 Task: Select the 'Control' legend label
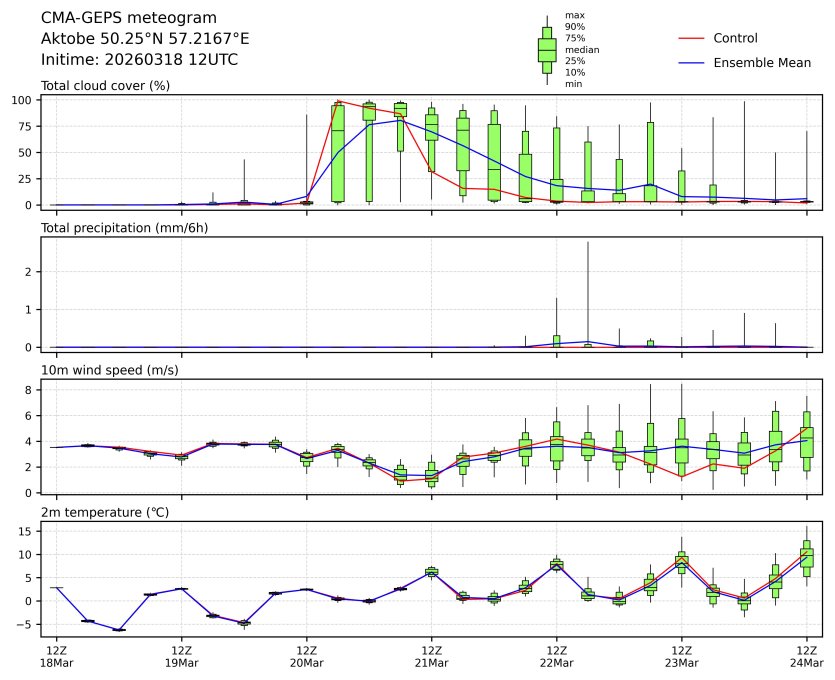[x=735, y=39]
